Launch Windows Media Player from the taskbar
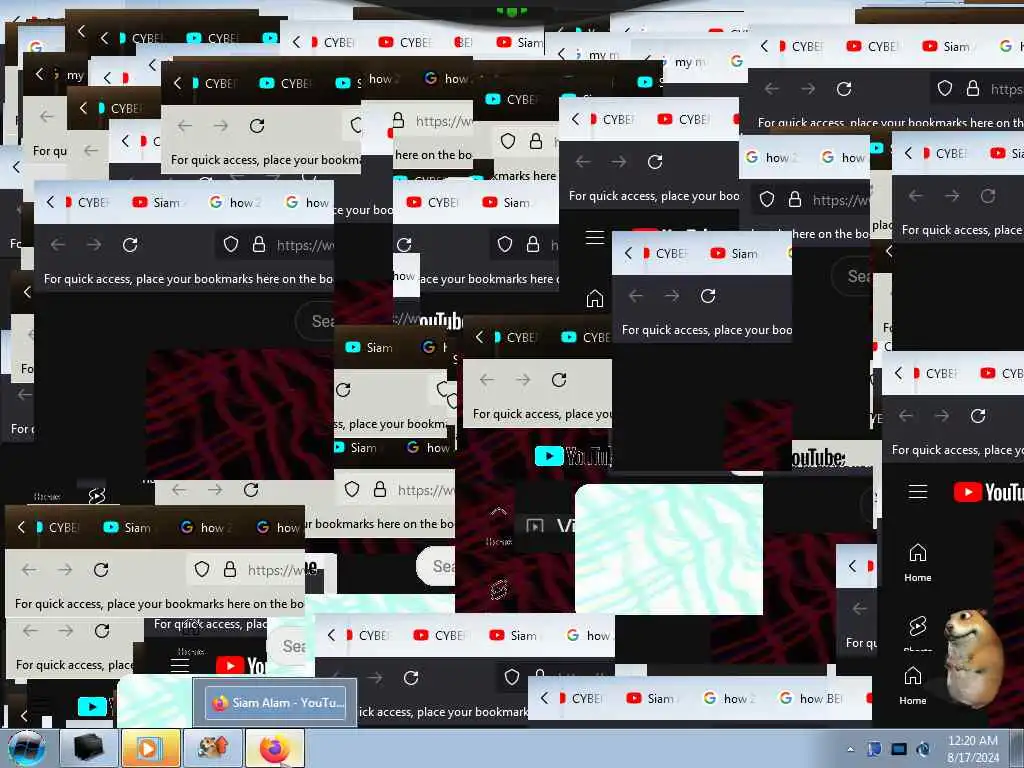The width and height of the screenshot is (1024, 768). tap(150, 748)
